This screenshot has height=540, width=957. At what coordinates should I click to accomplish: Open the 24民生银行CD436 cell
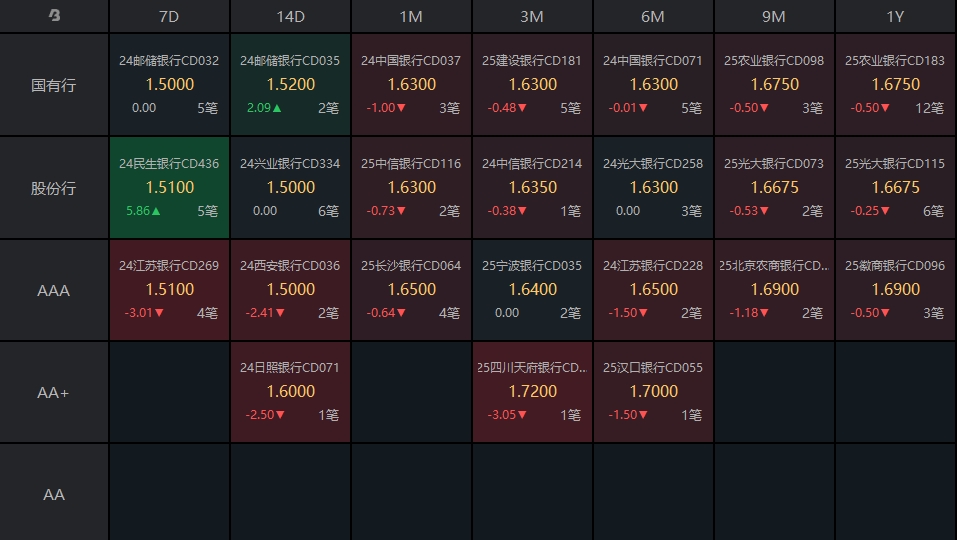pyautogui.click(x=169, y=187)
